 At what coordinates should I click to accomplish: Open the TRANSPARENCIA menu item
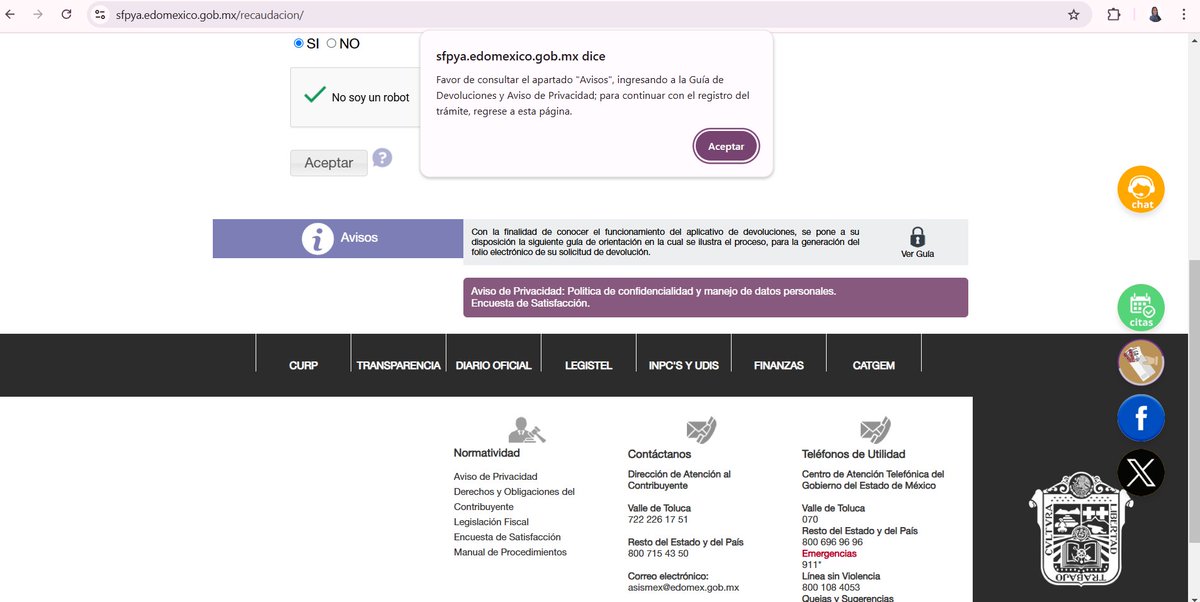coord(398,366)
